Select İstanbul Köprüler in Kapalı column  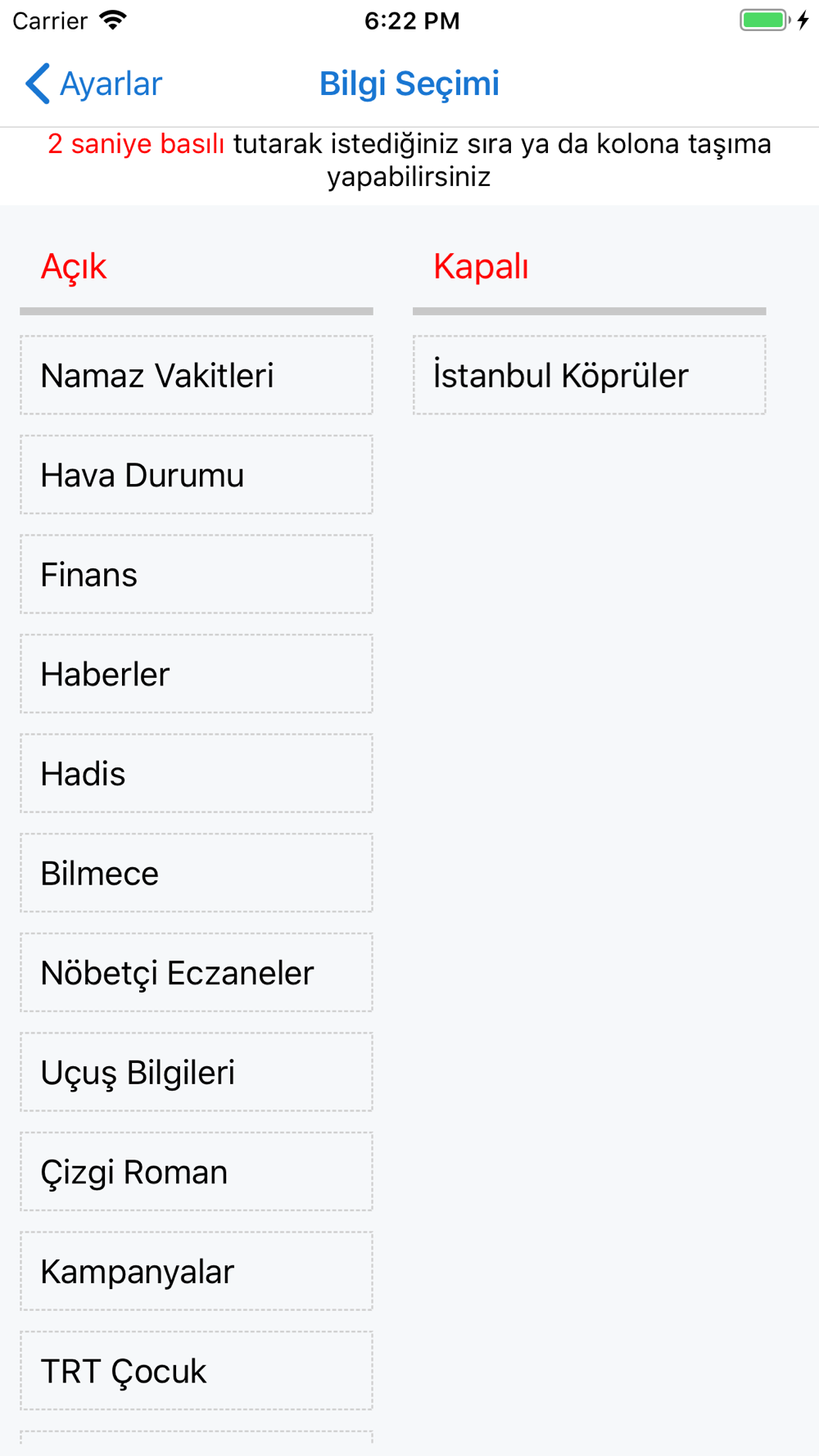coord(590,375)
